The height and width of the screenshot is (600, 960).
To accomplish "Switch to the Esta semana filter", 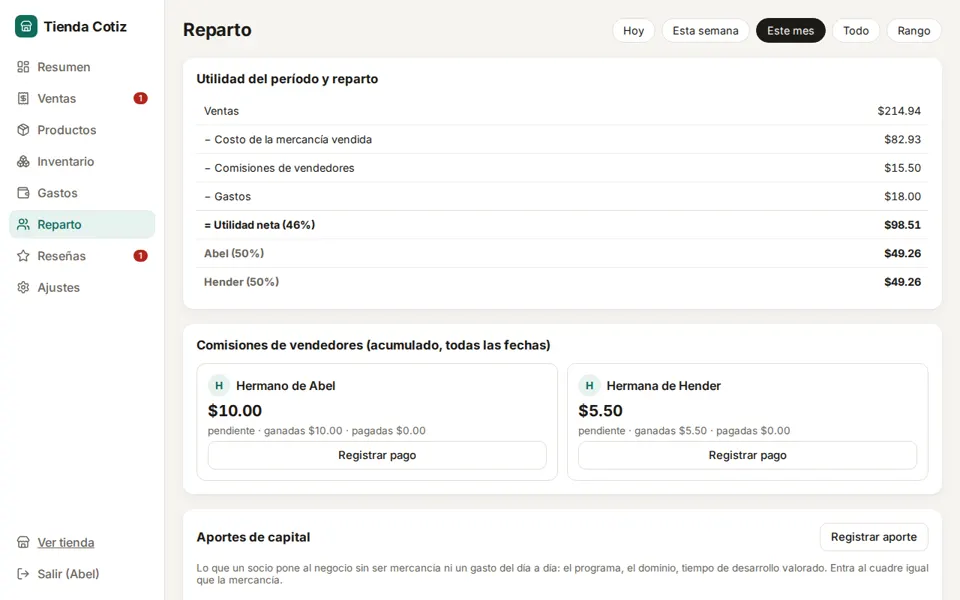I will click(x=705, y=31).
